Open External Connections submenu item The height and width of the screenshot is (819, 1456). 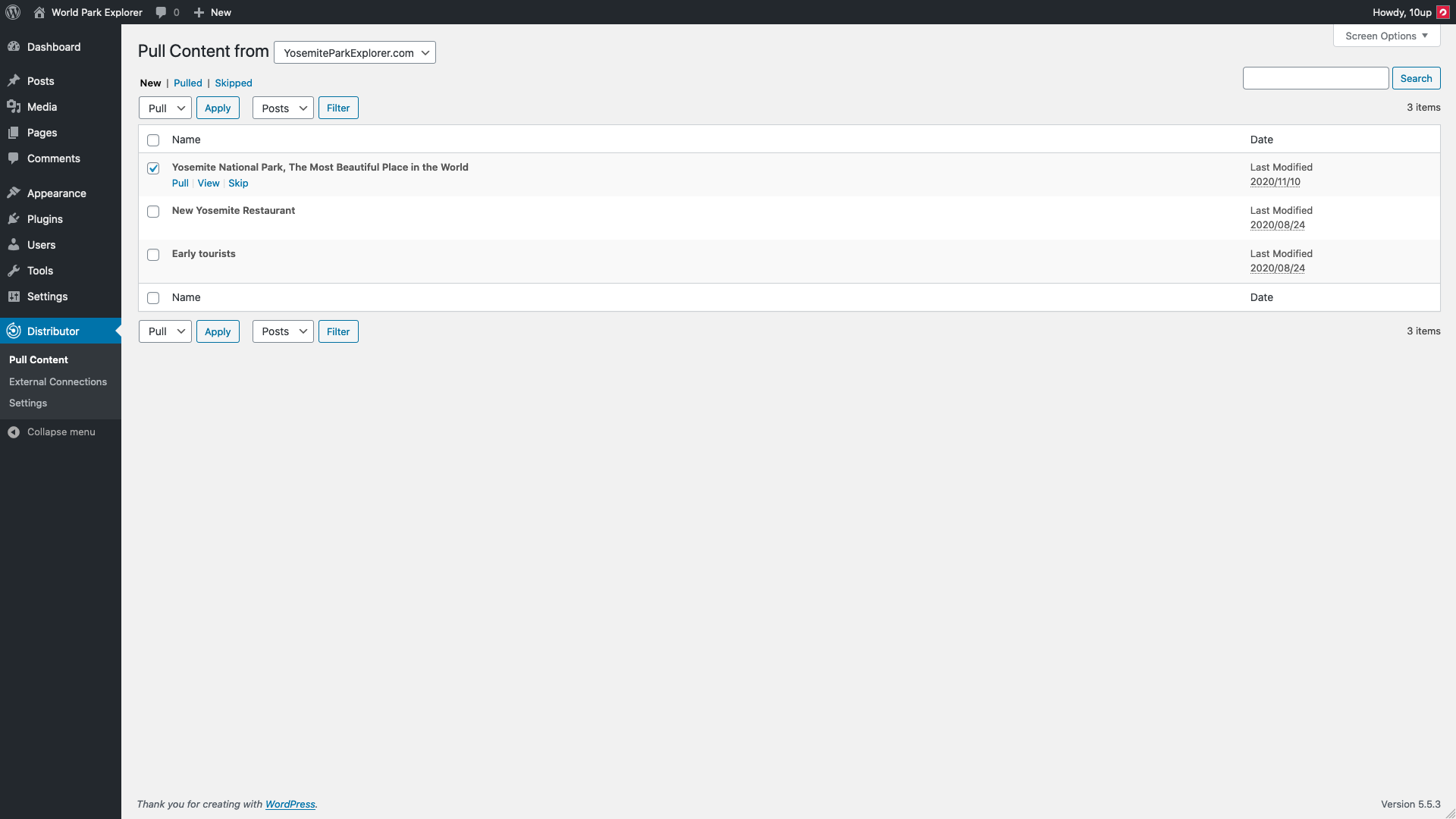click(58, 382)
